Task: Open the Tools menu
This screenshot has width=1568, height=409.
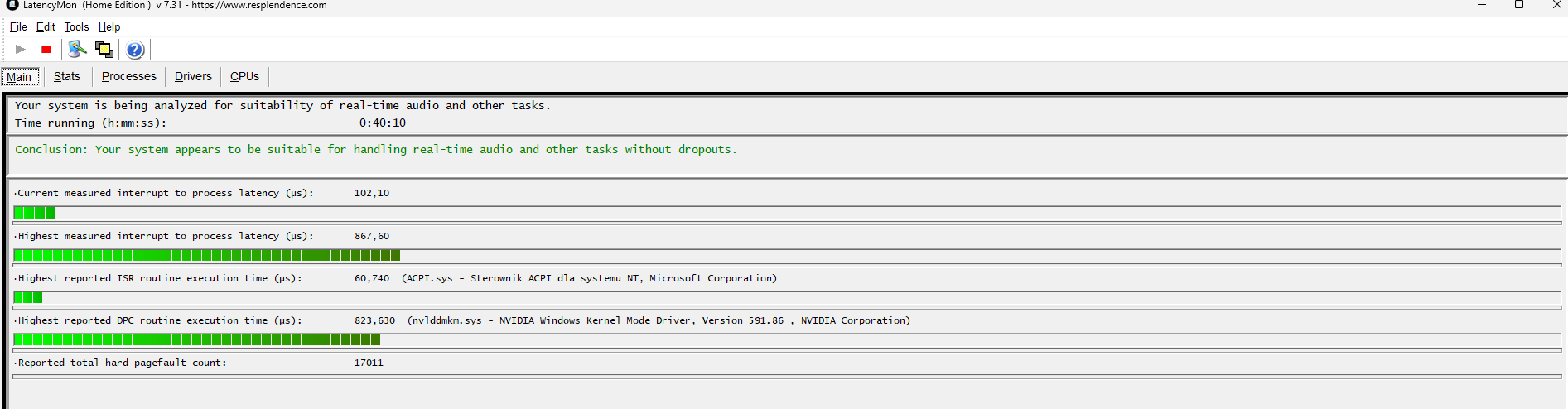Action: [x=76, y=26]
